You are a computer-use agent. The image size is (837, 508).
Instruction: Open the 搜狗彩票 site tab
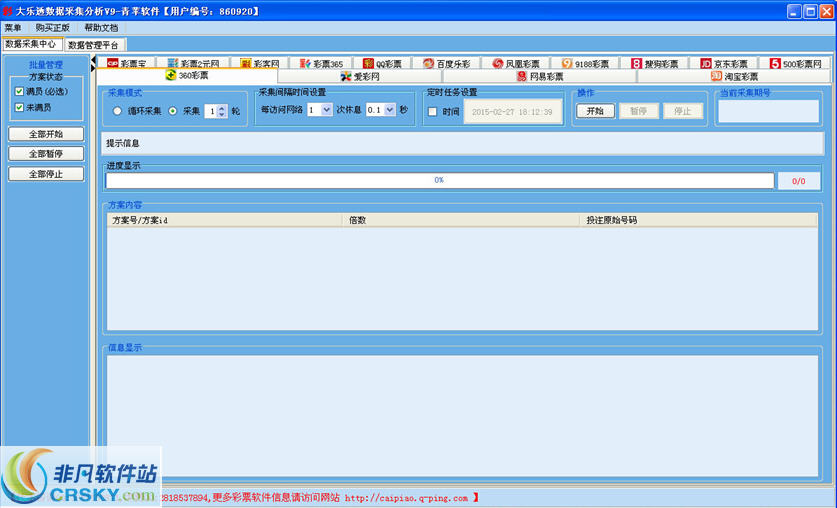(654, 63)
